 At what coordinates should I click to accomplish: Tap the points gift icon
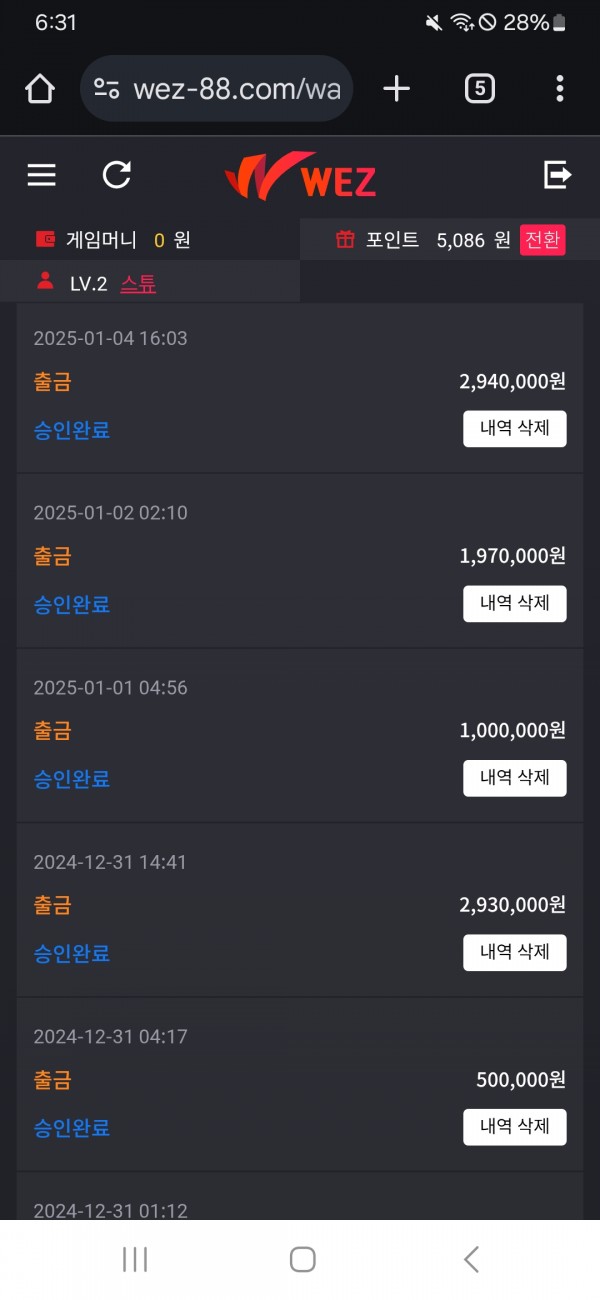click(x=345, y=240)
